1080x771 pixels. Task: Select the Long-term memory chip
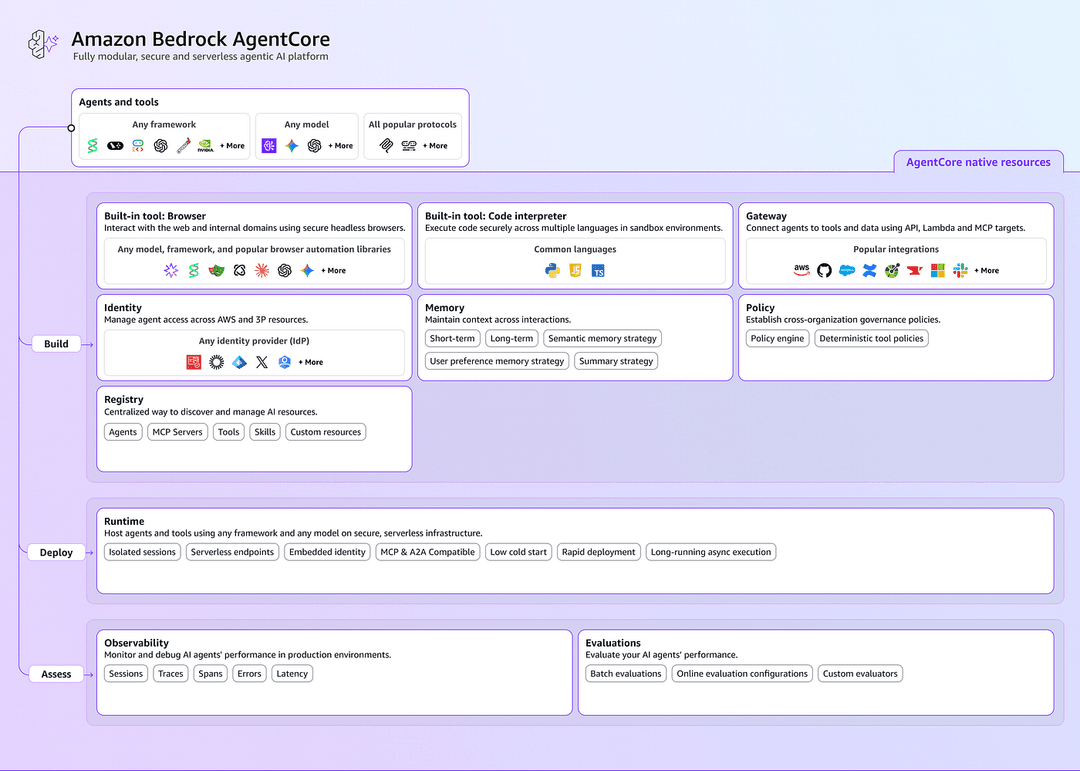(512, 338)
